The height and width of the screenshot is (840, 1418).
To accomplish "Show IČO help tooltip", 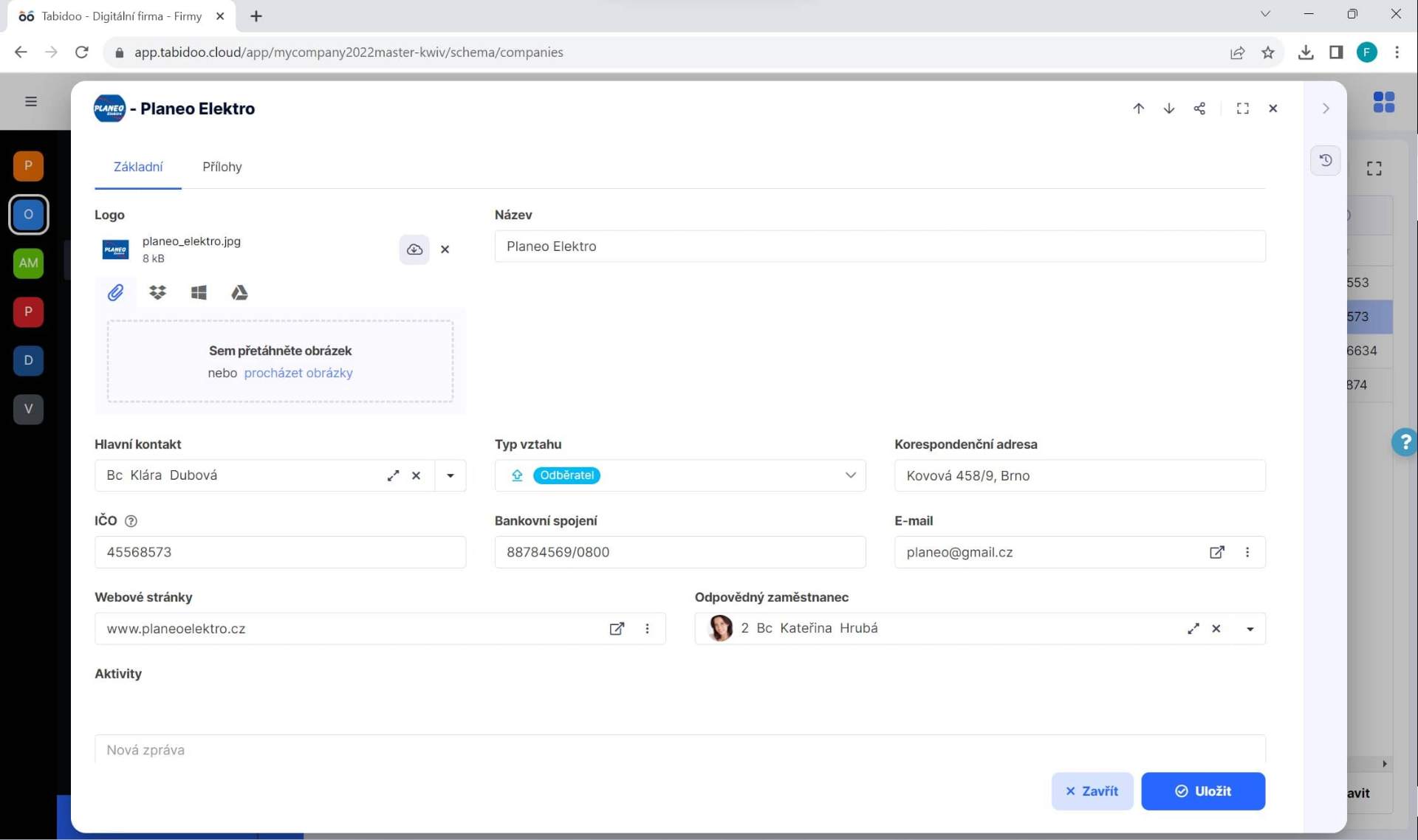I will coord(131,521).
